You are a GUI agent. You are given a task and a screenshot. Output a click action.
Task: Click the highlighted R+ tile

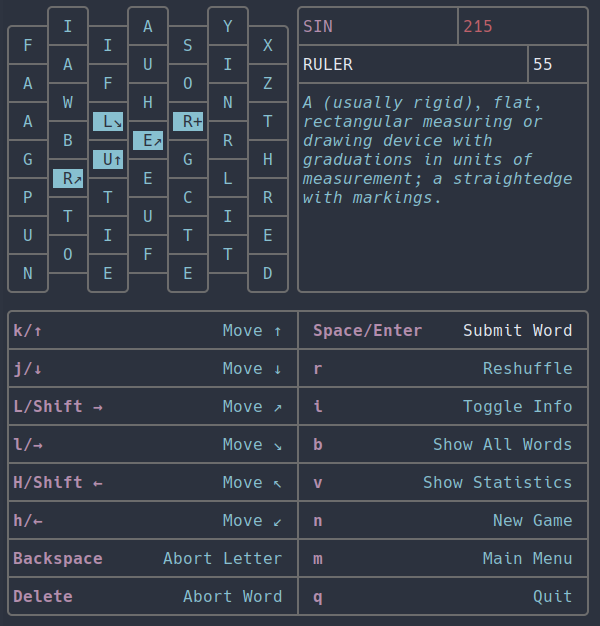[188, 122]
